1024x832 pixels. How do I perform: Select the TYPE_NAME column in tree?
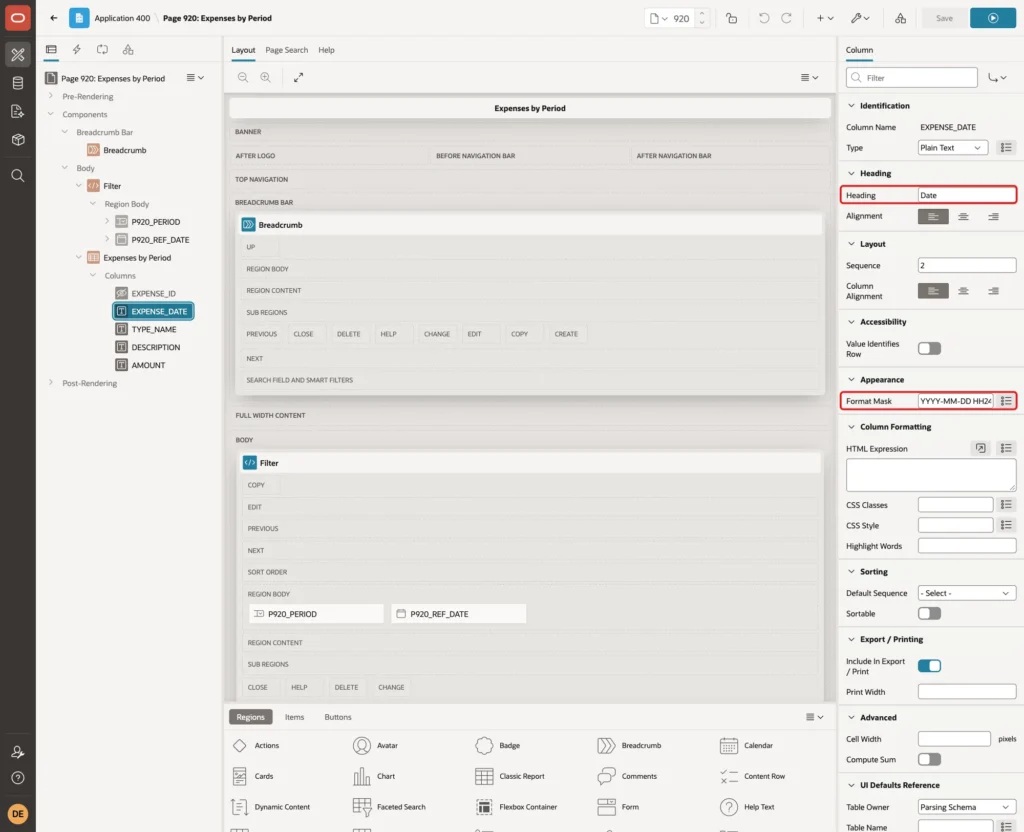coord(153,329)
